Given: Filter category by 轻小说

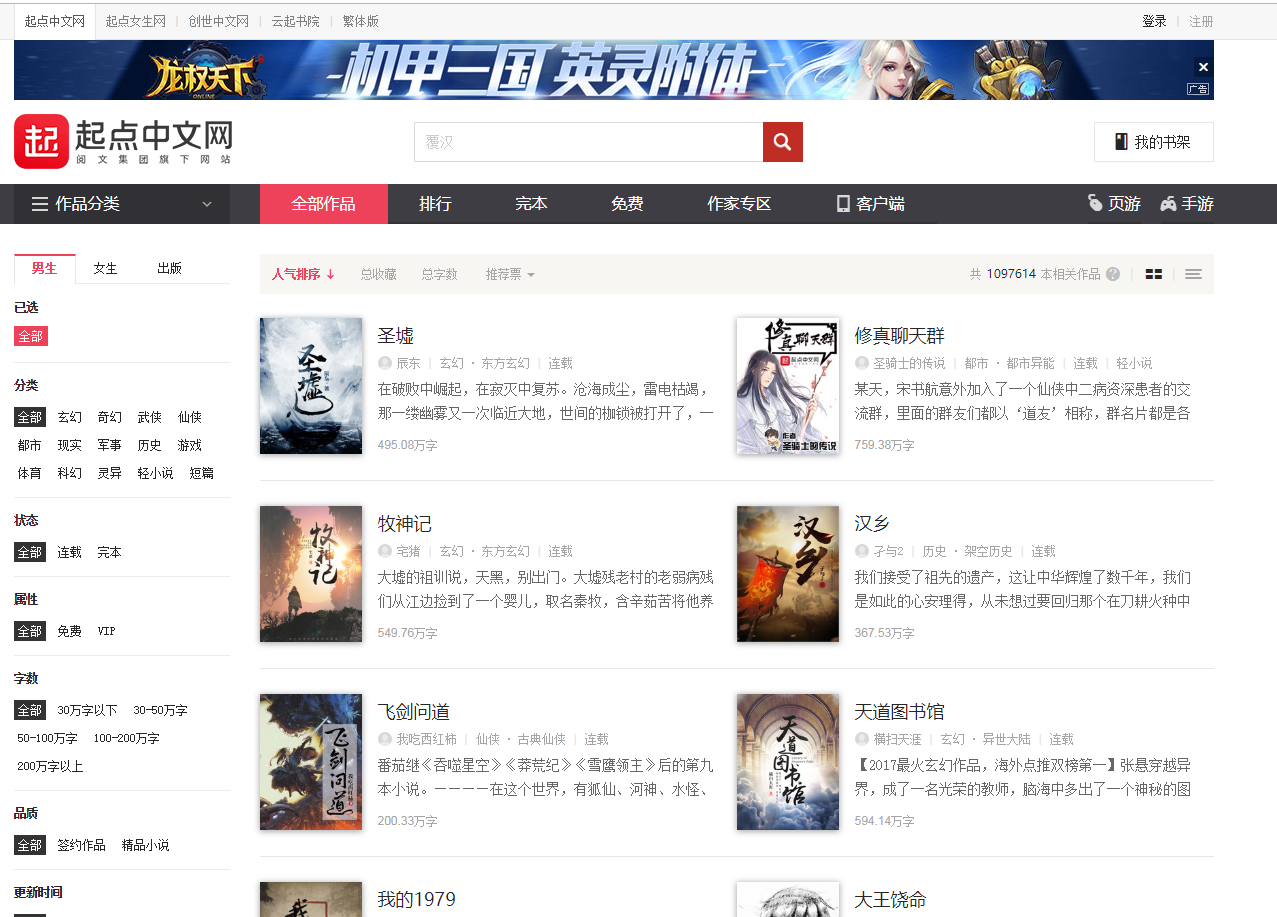Looking at the screenshot, I should click(x=155, y=473).
